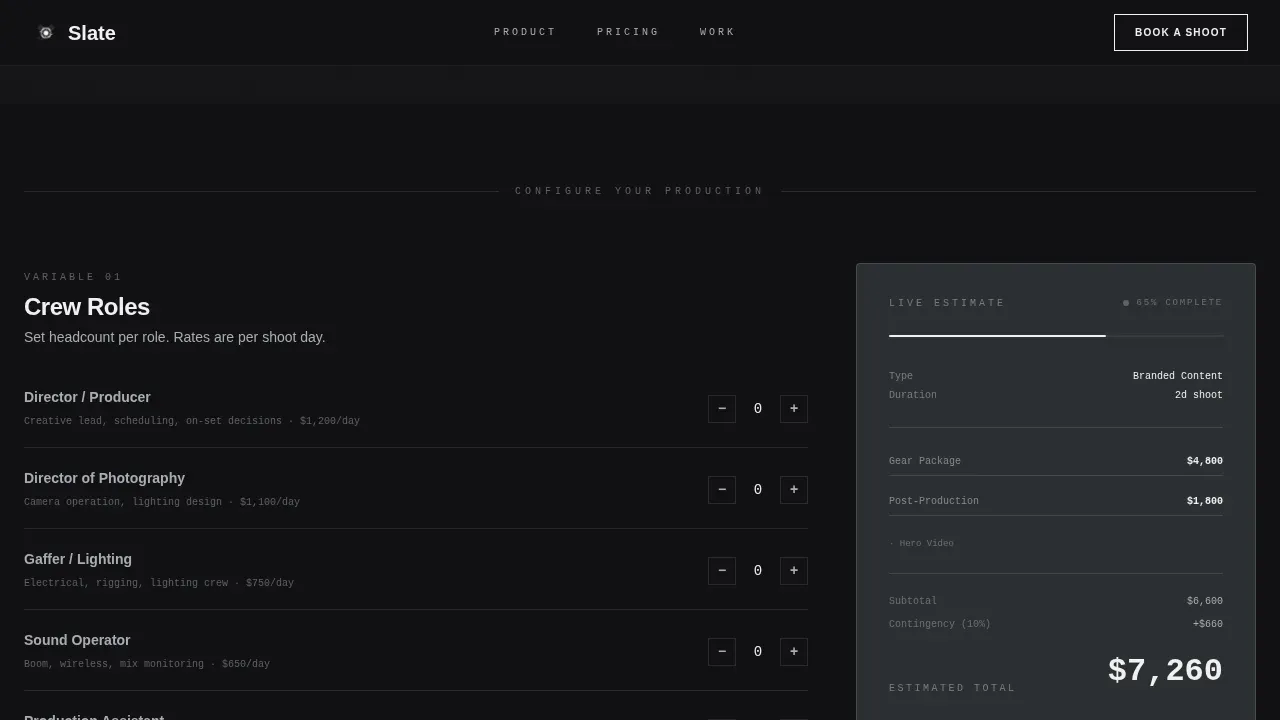This screenshot has height=720, width=1280.
Task: Click the Gear Package label
Action: point(925,461)
